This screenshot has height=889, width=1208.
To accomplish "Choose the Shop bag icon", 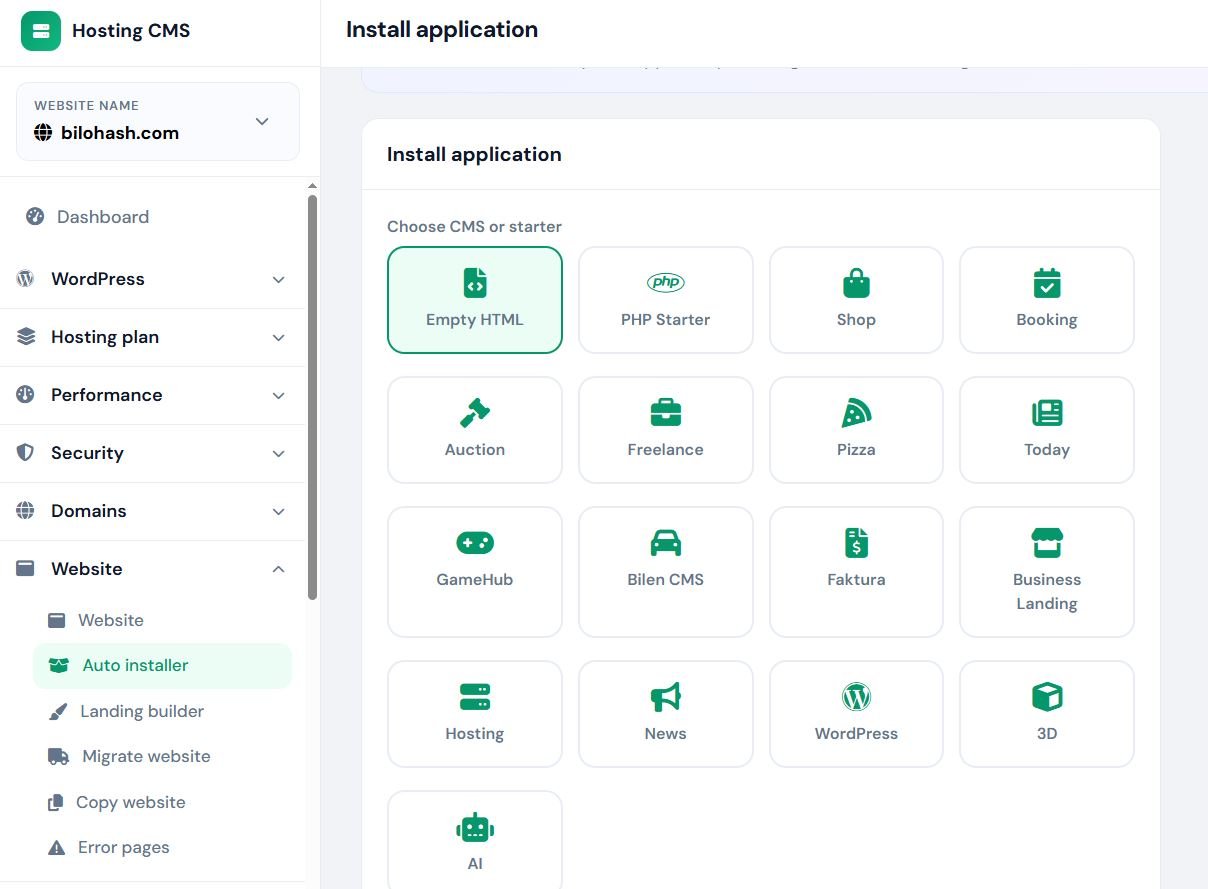I will pos(856,283).
